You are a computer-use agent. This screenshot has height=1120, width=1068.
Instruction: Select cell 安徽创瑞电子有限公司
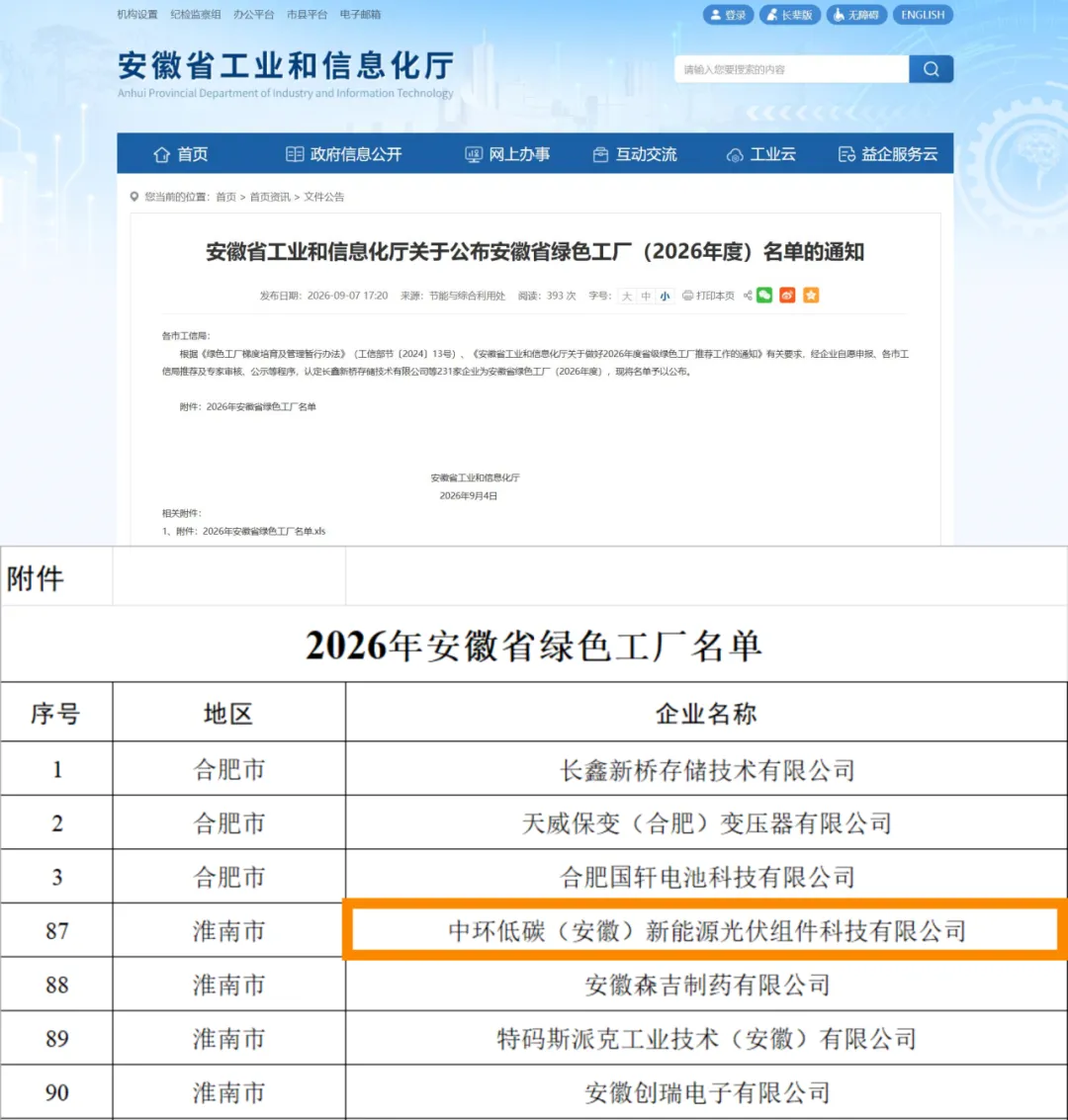[x=706, y=1092]
